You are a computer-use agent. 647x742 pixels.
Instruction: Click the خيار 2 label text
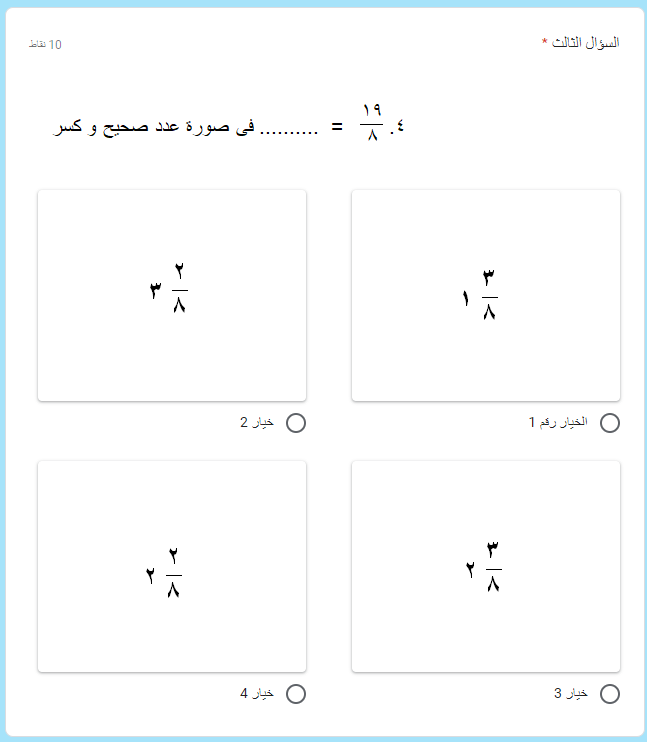tap(258, 423)
